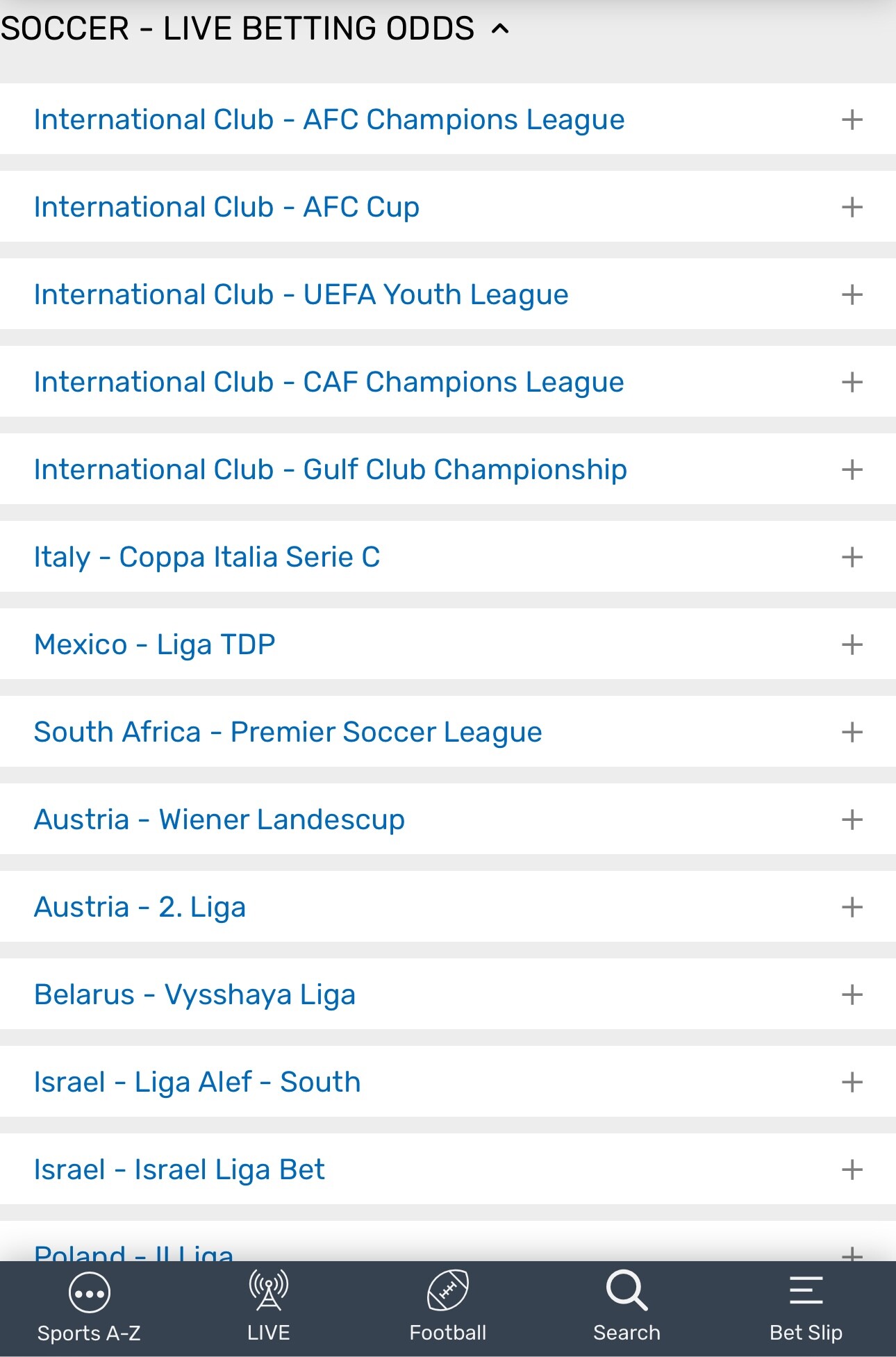Open Italy Coppa Italia Serie C link
Image resolution: width=896 pixels, height=1357 pixels.
click(x=207, y=557)
